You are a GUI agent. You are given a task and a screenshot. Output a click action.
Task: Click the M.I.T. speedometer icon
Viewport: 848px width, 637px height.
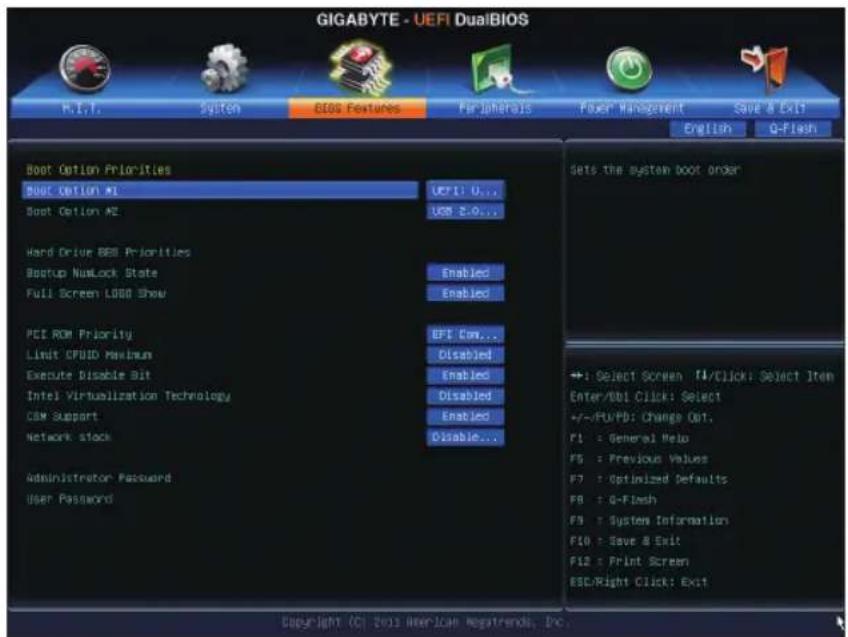point(85,69)
